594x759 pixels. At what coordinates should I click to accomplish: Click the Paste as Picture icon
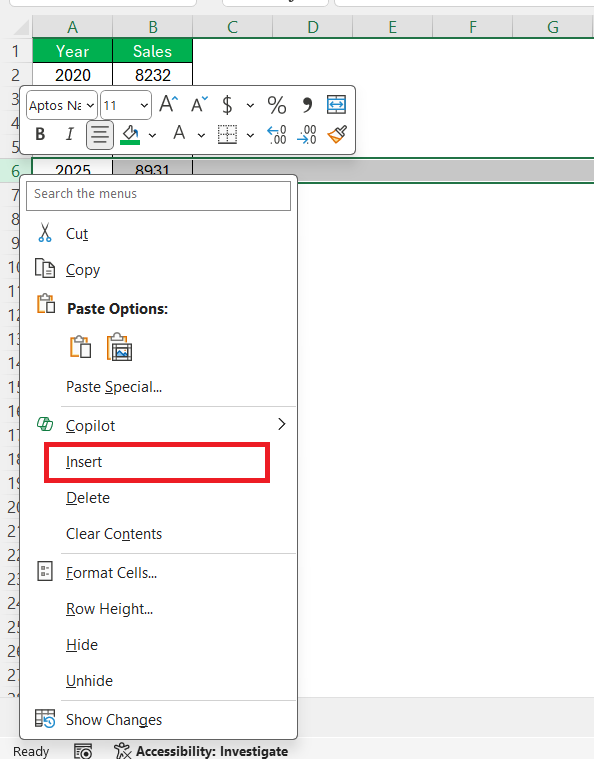[x=119, y=347]
